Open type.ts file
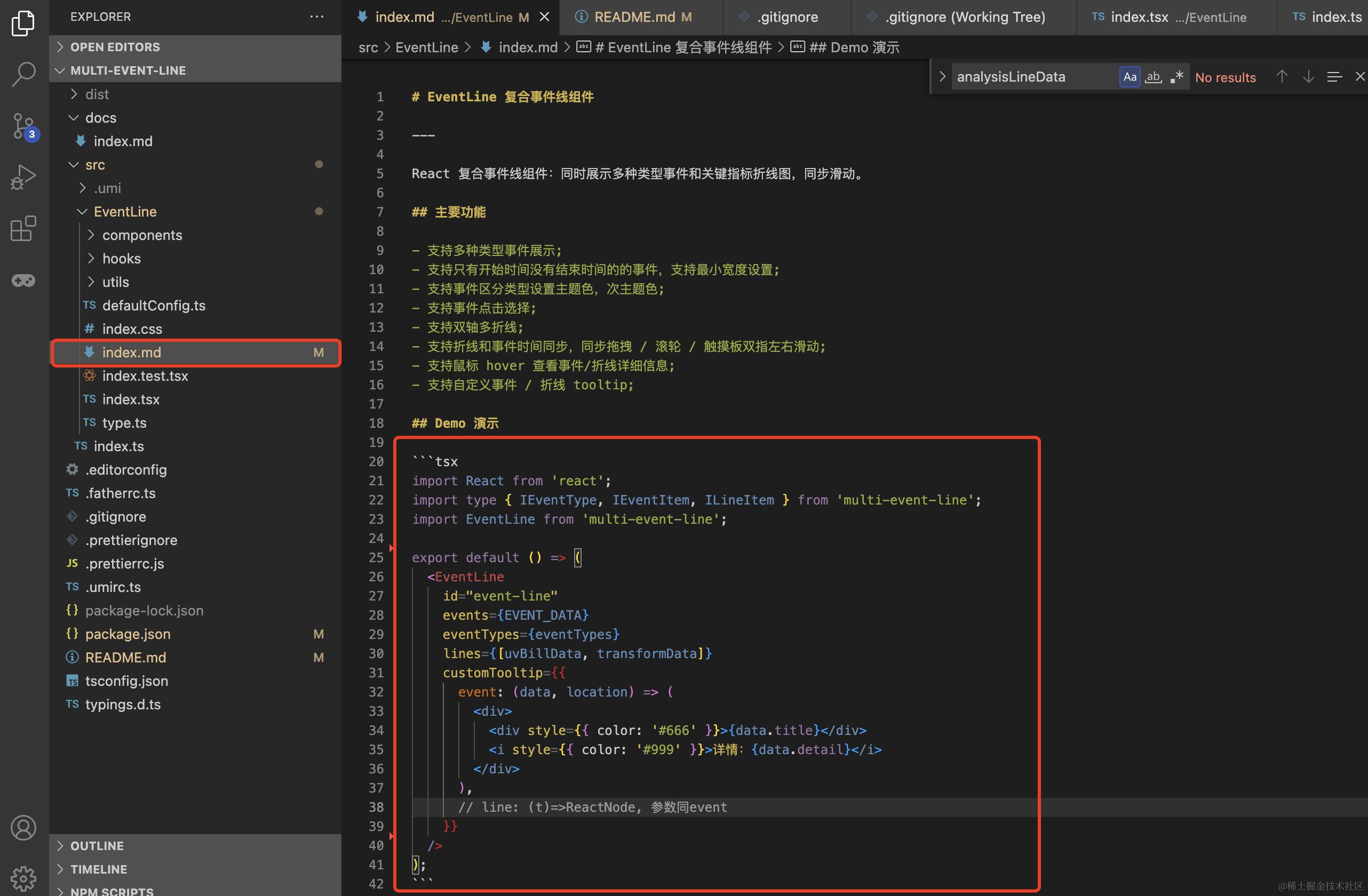This screenshot has width=1368, height=896. pos(195,423)
